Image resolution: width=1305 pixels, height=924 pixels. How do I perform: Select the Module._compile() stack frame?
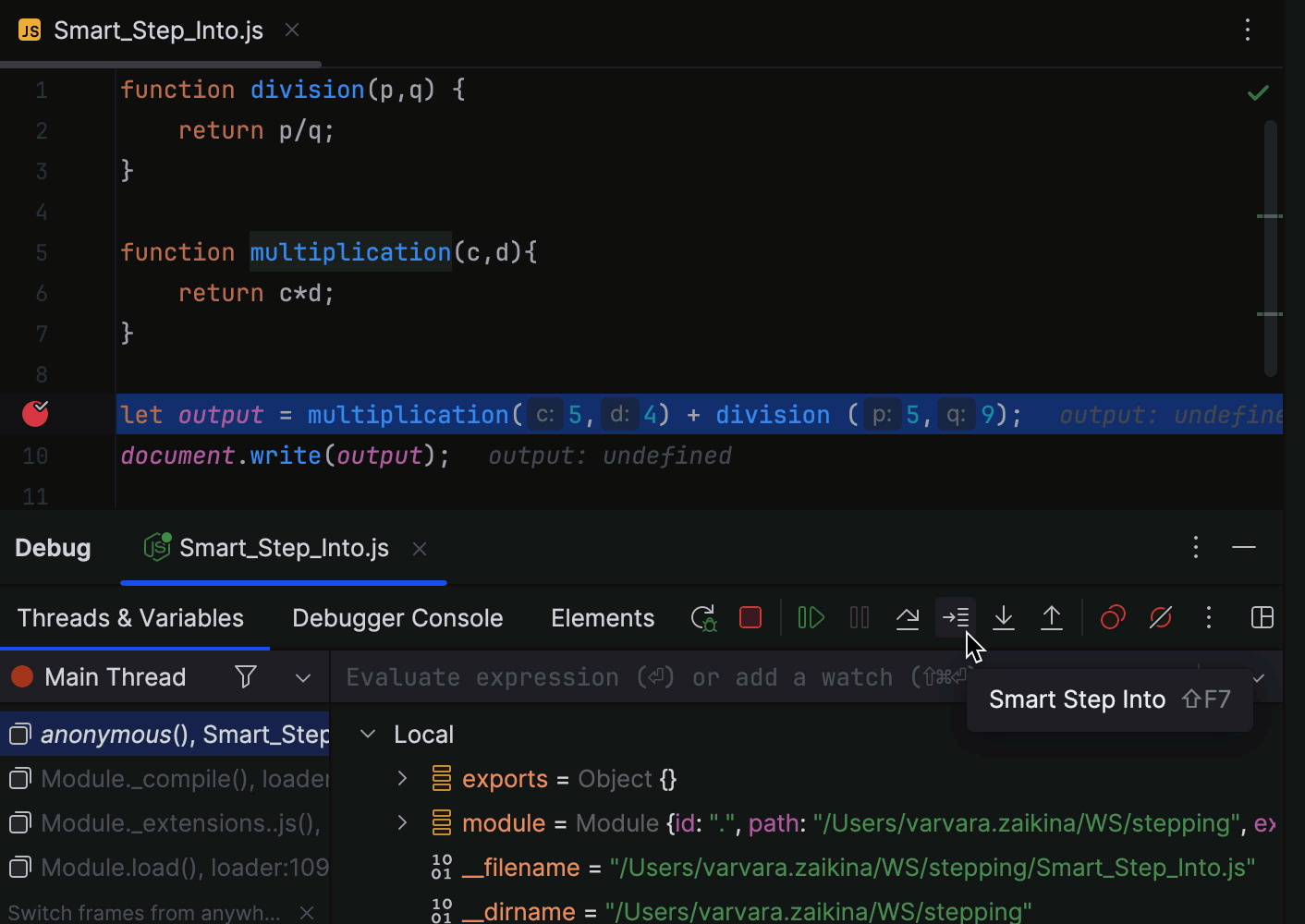pos(176,779)
